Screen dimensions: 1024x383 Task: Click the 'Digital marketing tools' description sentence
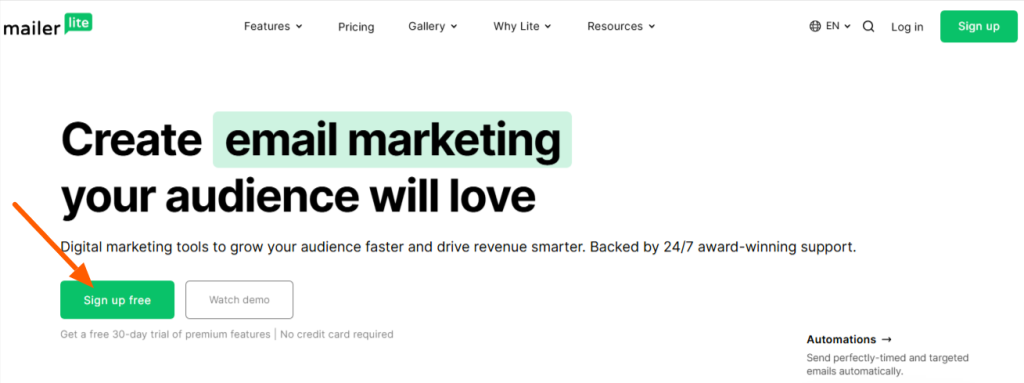[458, 248]
